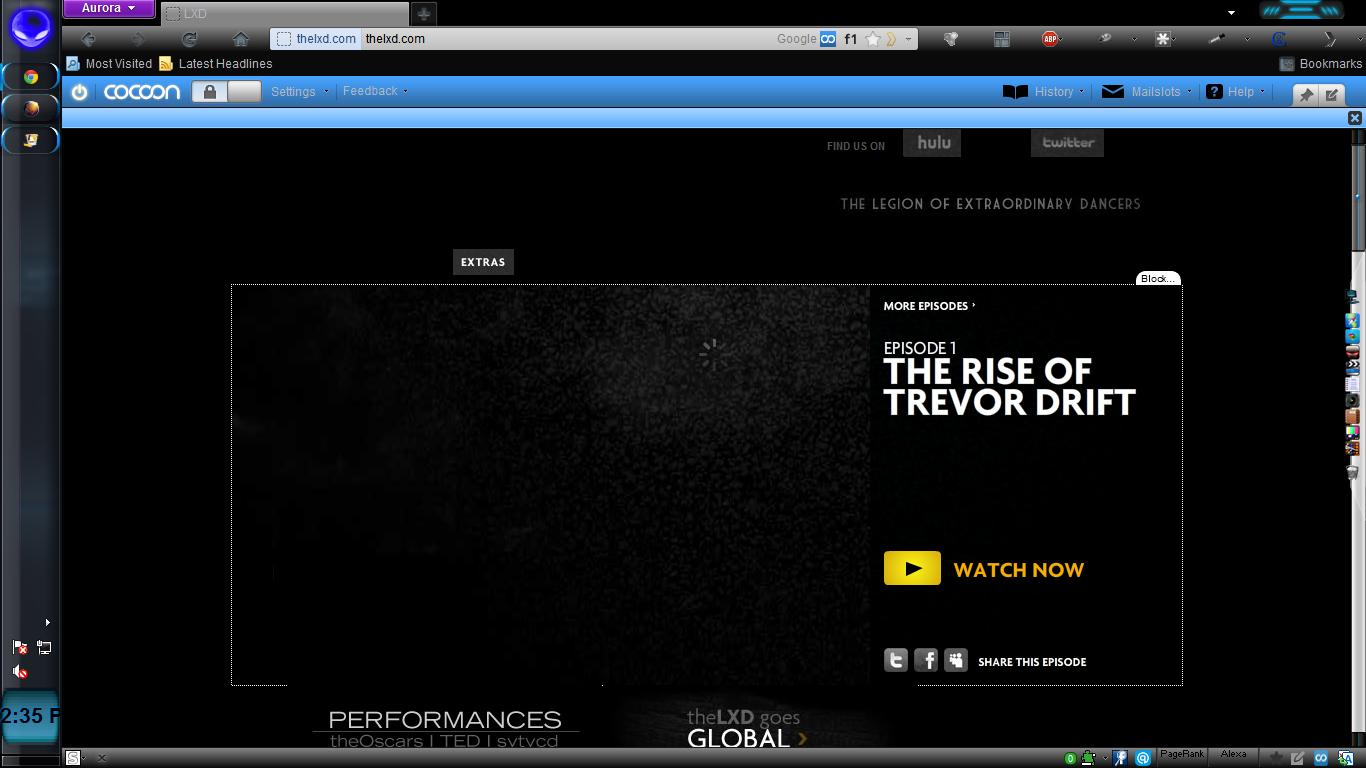Click the muted speaker tray icon
1366x768 pixels.
click(20, 672)
